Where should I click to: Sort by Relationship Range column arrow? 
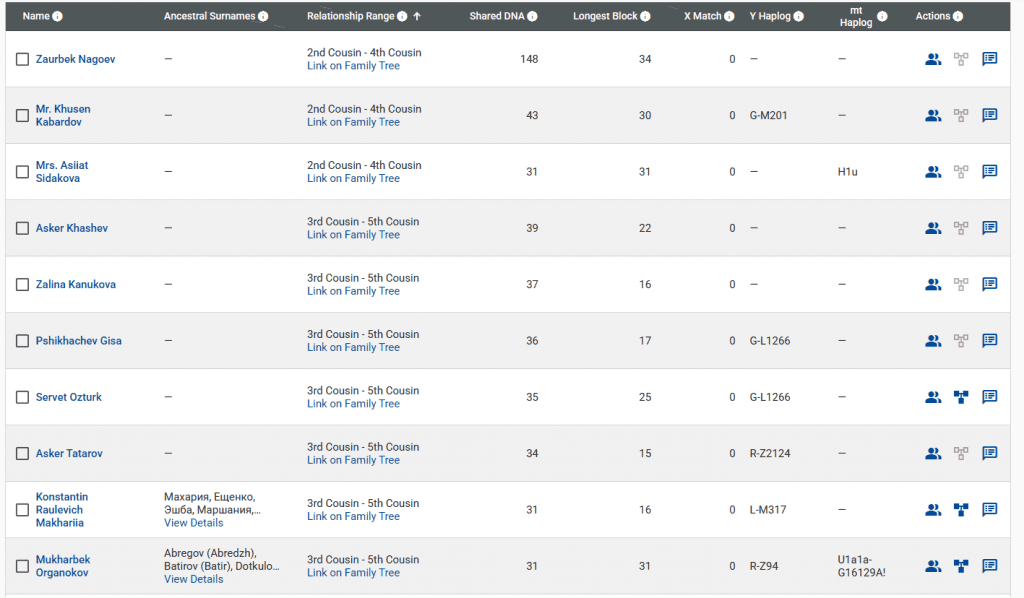(x=417, y=17)
